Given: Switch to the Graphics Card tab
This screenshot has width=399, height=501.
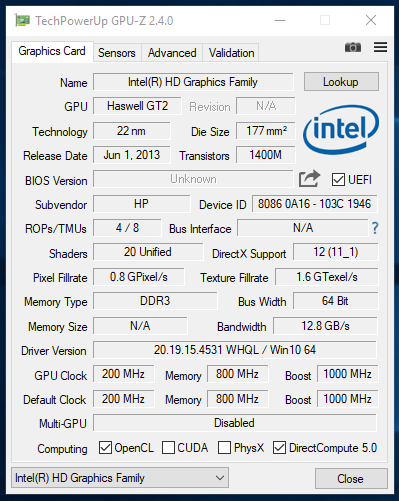Looking at the screenshot, I should (x=52, y=51).
